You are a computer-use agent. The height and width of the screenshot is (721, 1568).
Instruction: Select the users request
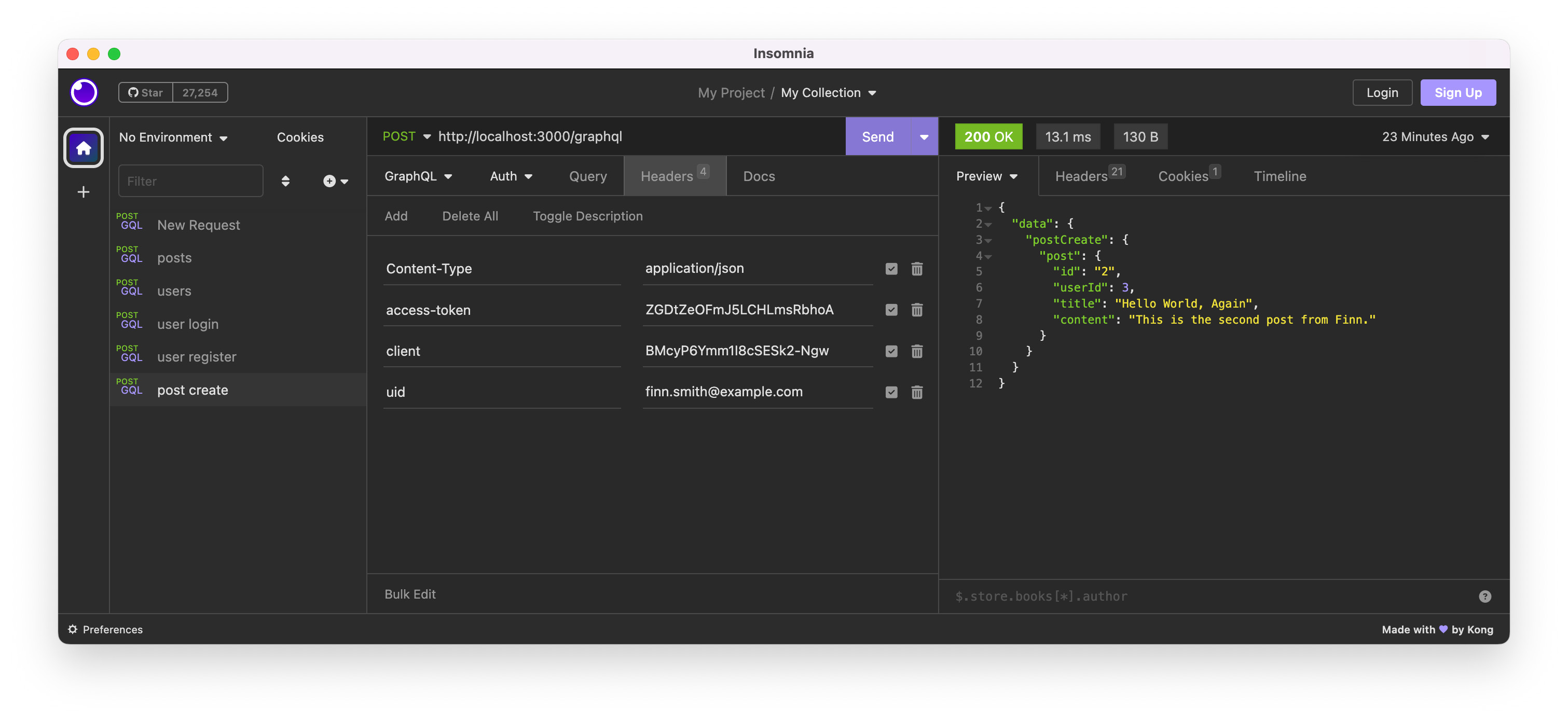[x=238, y=291]
